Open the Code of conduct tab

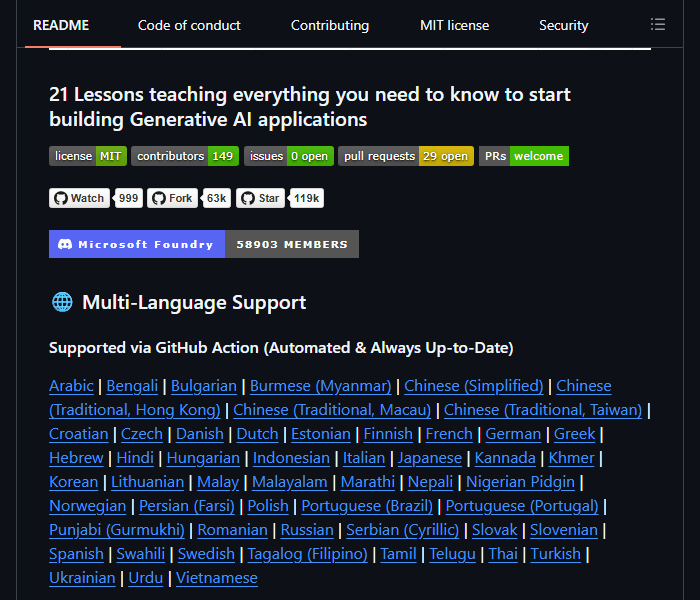[189, 25]
